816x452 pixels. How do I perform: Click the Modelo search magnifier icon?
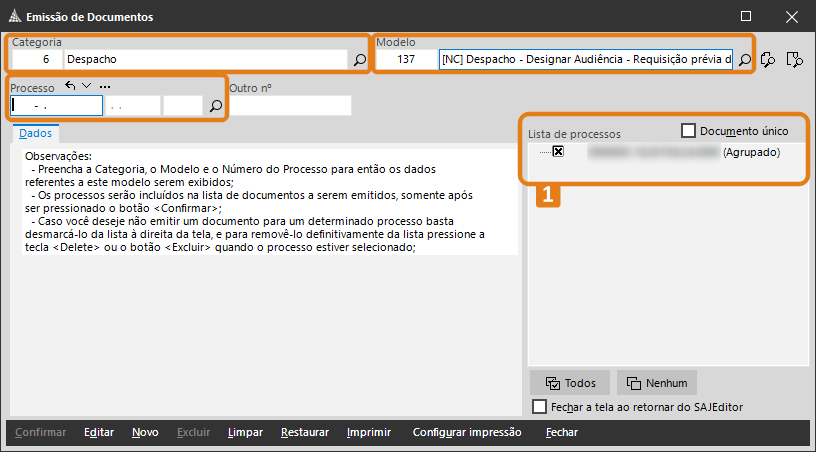[x=744, y=60]
